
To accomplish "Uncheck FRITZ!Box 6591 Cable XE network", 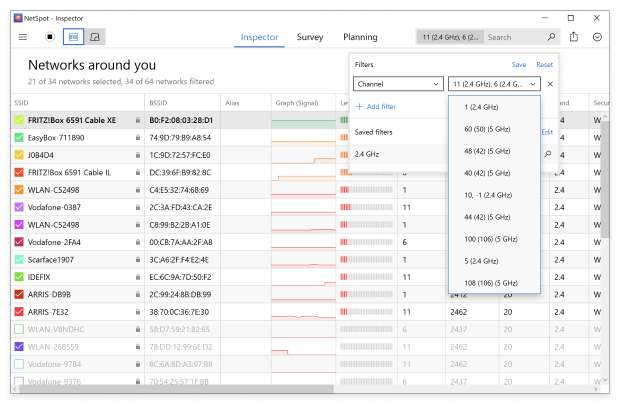I will point(19,120).
